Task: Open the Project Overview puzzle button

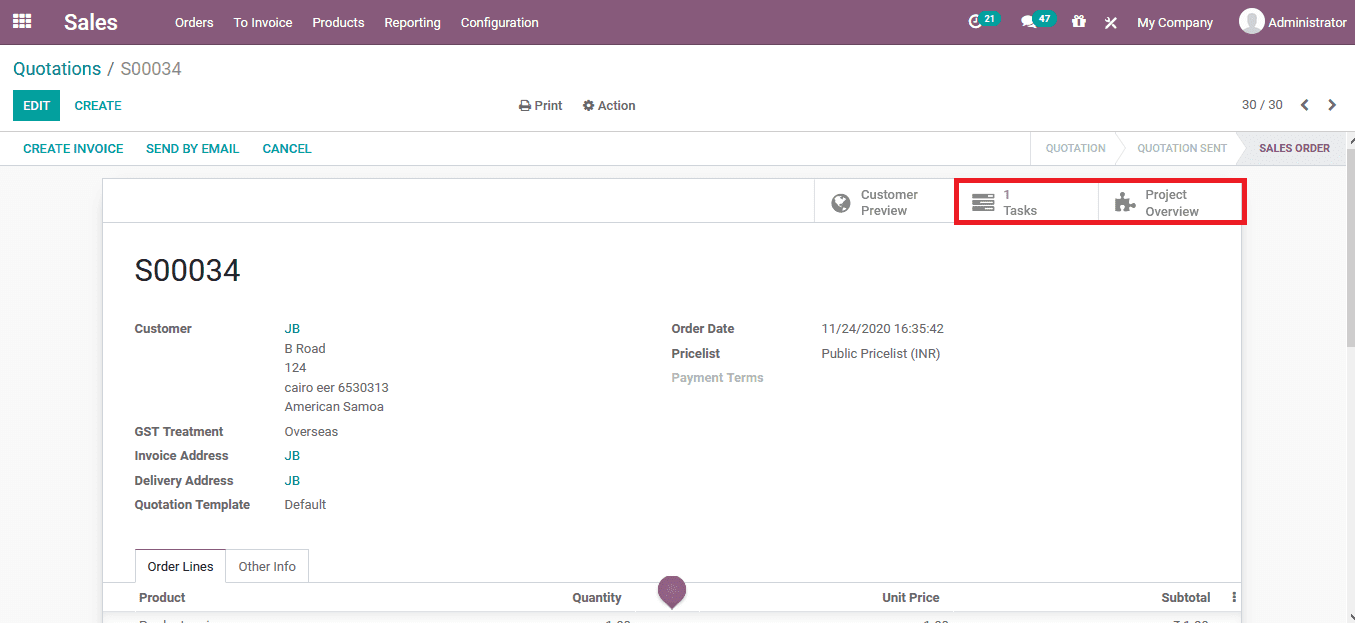Action: coord(1169,202)
